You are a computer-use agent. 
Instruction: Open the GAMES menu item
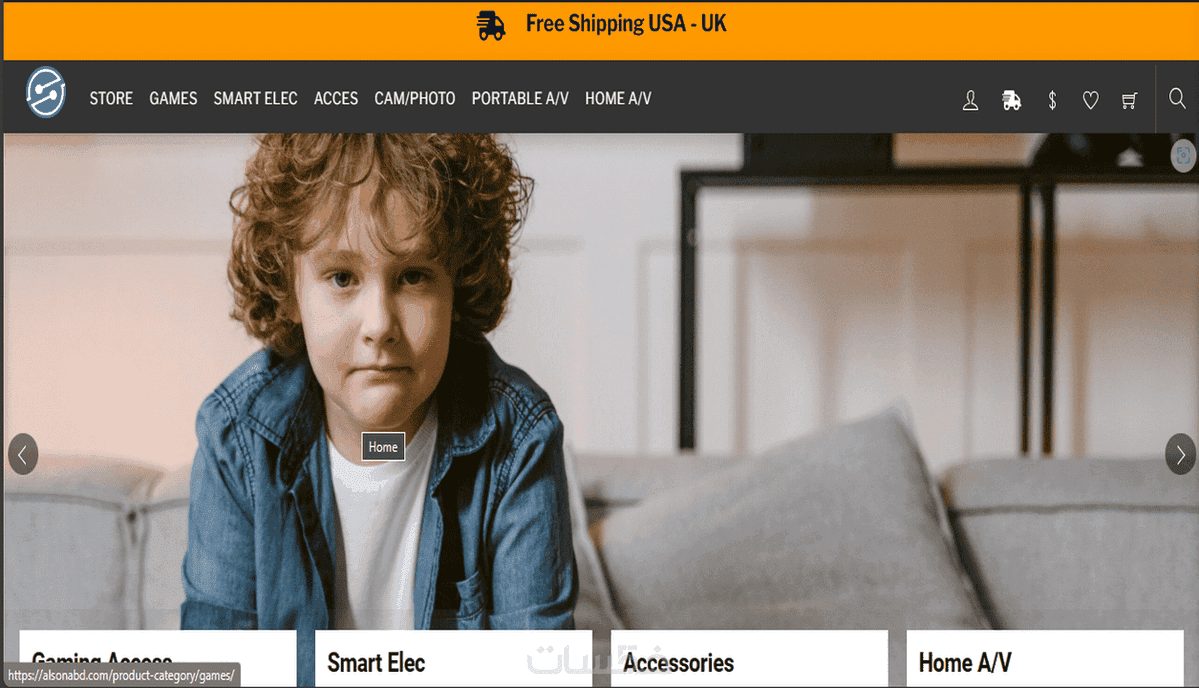pyautogui.click(x=173, y=99)
